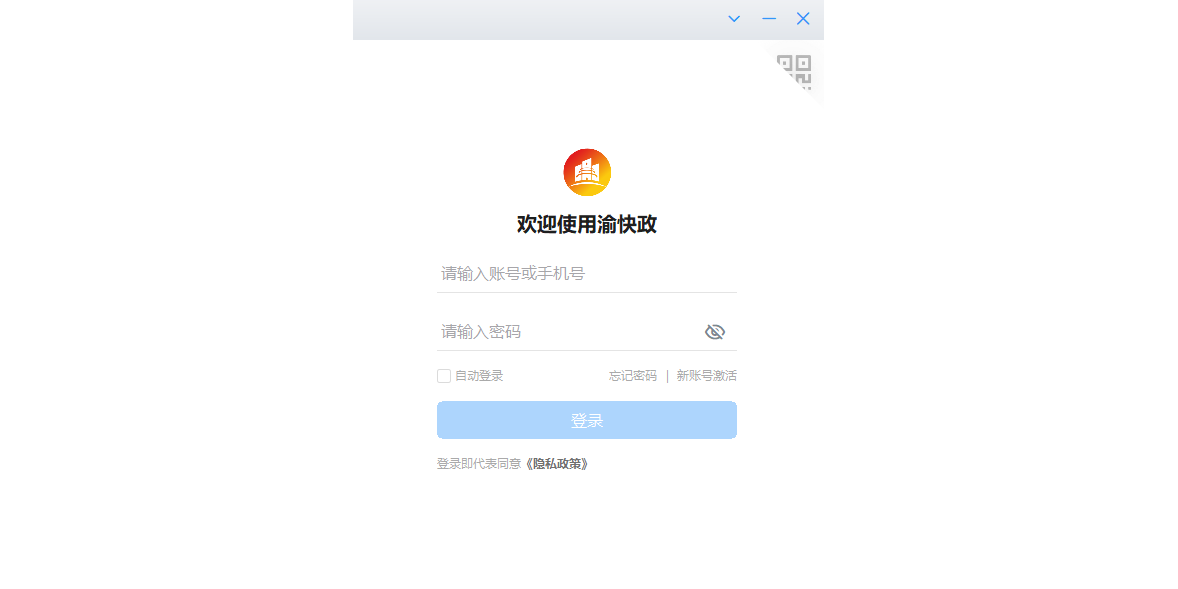
Task: Switch to QR code login
Action: pos(794,72)
